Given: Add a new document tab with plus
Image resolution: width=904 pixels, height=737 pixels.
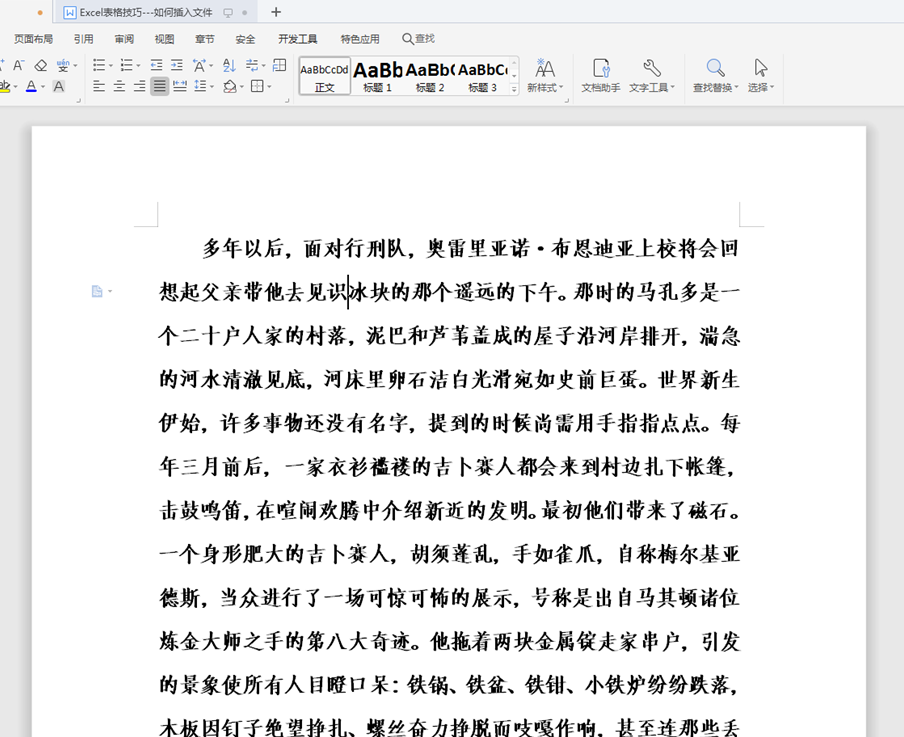Looking at the screenshot, I should (276, 12).
